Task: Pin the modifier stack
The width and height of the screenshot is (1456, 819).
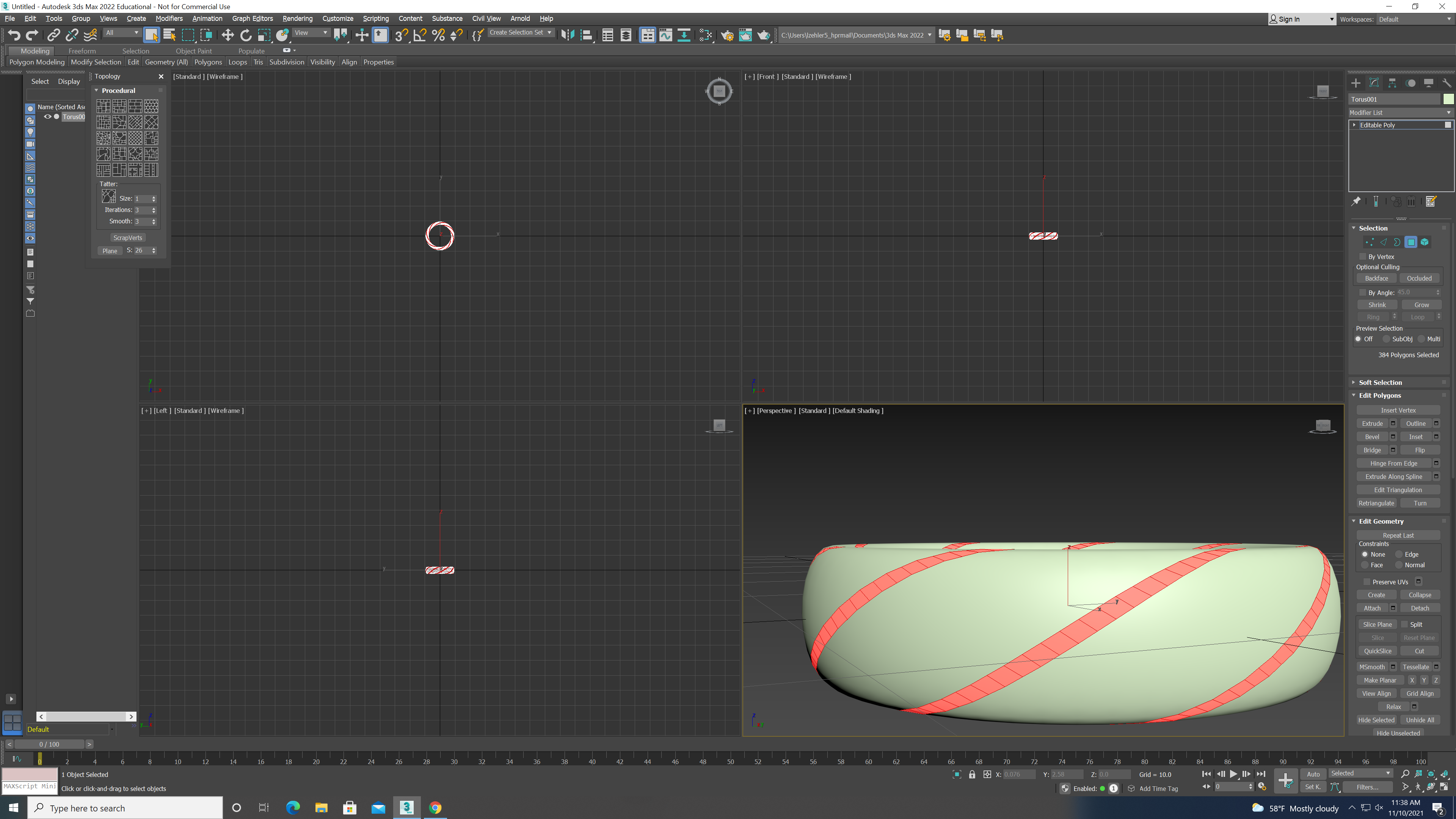Action: (x=1356, y=201)
